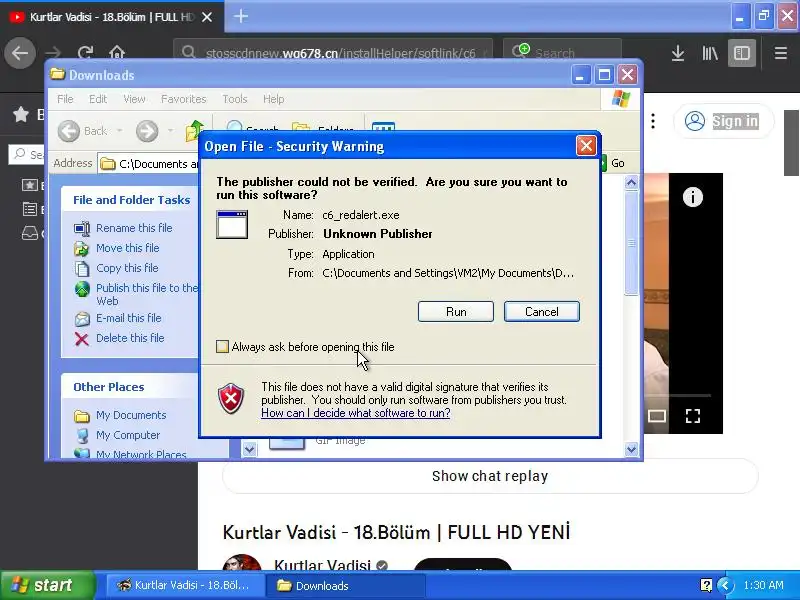
Task: Open File menu in Downloads window
Action: [65, 99]
